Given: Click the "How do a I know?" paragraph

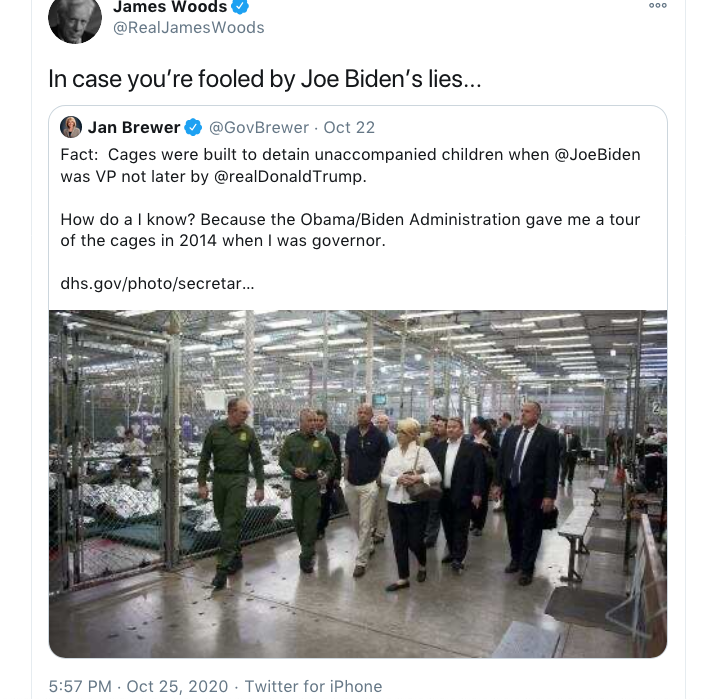Looking at the screenshot, I should (350, 229).
